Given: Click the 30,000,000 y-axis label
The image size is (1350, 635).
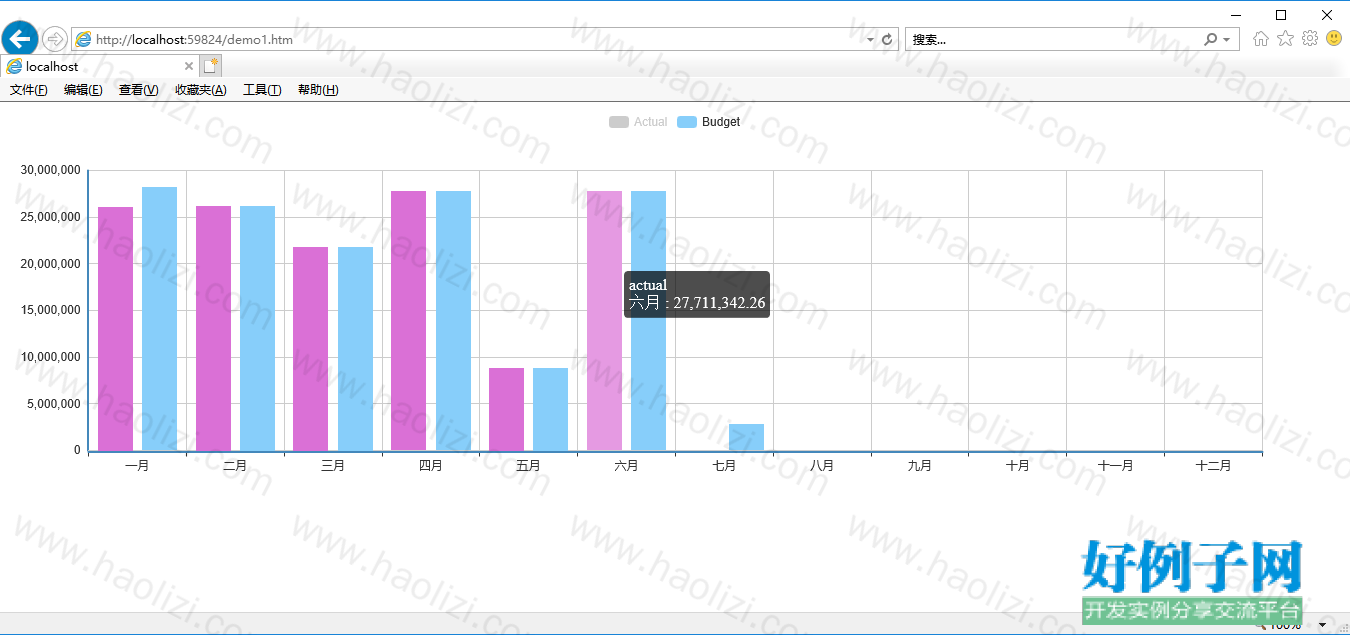Looking at the screenshot, I should click(50, 170).
